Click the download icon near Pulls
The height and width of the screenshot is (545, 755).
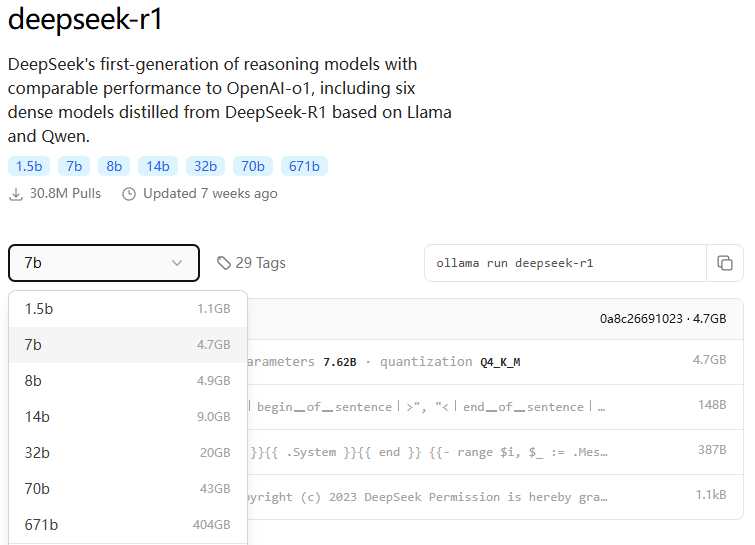coord(16,193)
